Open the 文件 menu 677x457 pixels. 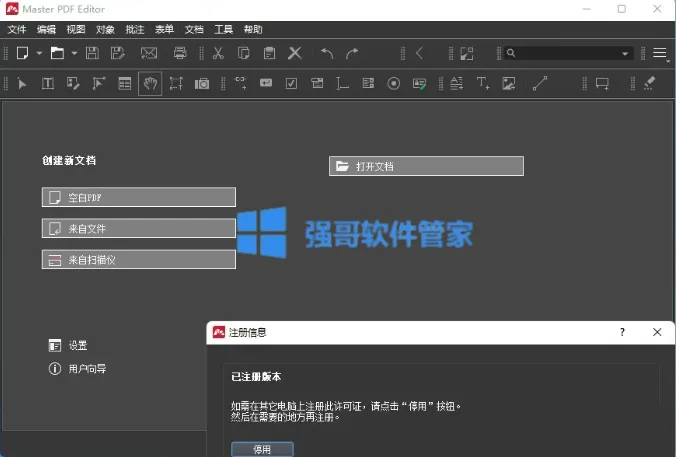[x=17, y=29]
